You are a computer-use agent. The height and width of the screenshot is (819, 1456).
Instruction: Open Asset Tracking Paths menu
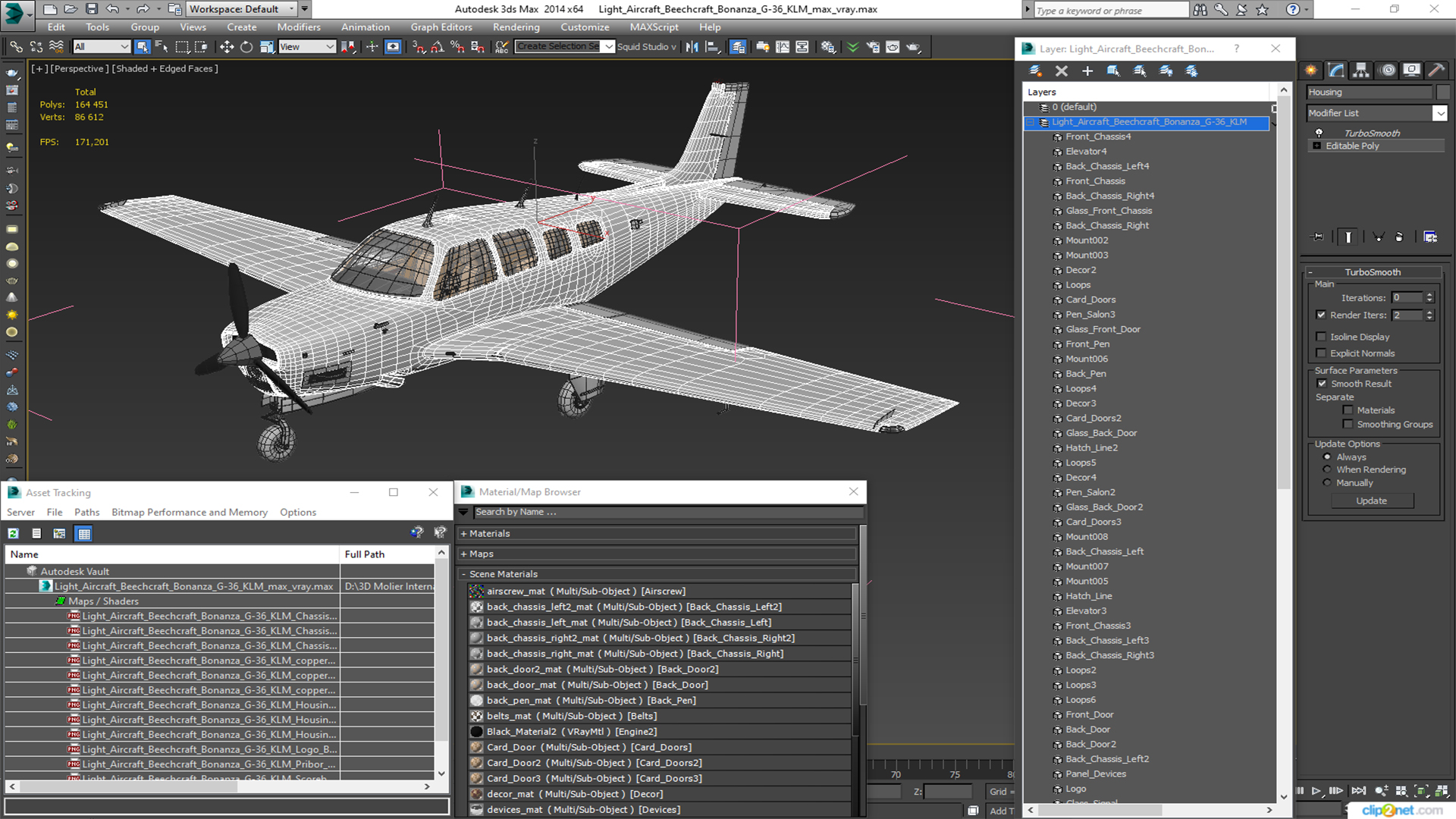coord(87,513)
